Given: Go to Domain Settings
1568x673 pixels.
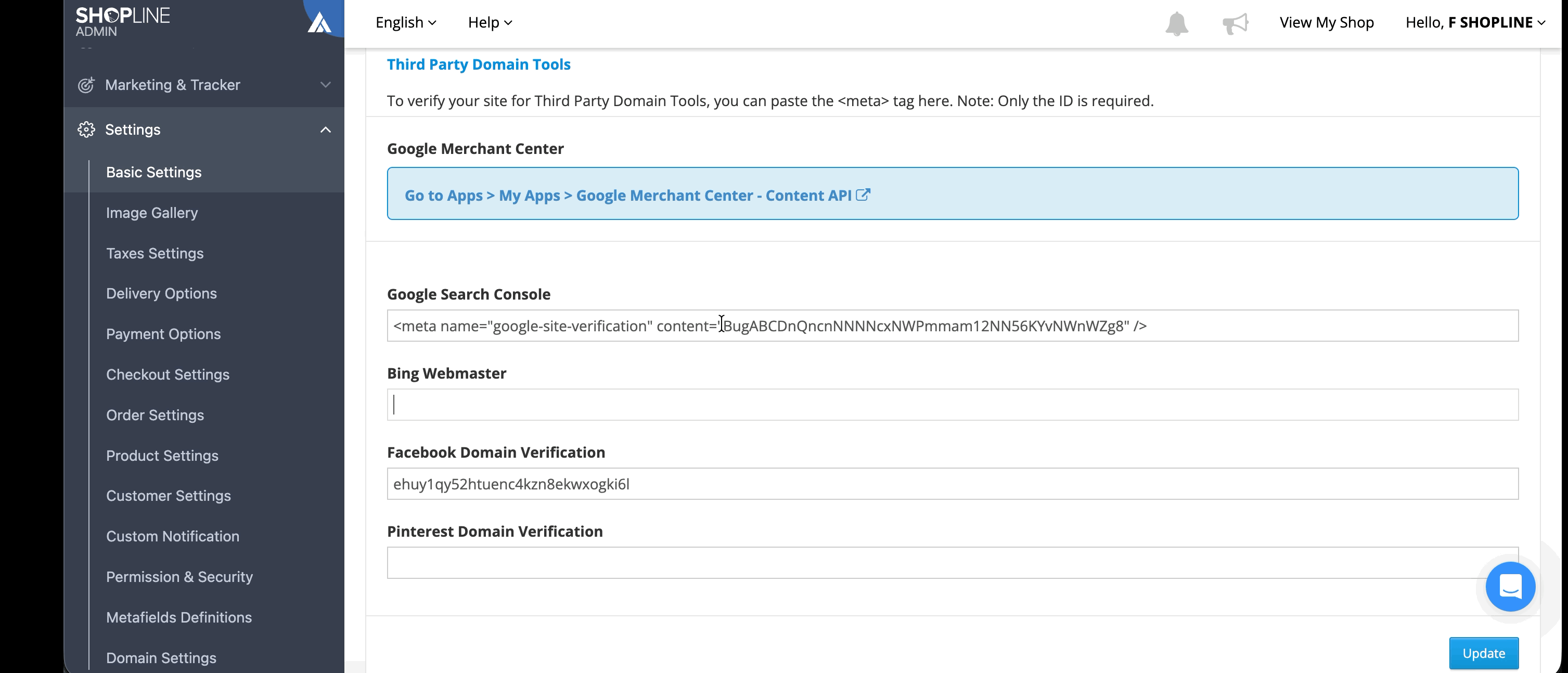Looking at the screenshot, I should click(x=161, y=658).
